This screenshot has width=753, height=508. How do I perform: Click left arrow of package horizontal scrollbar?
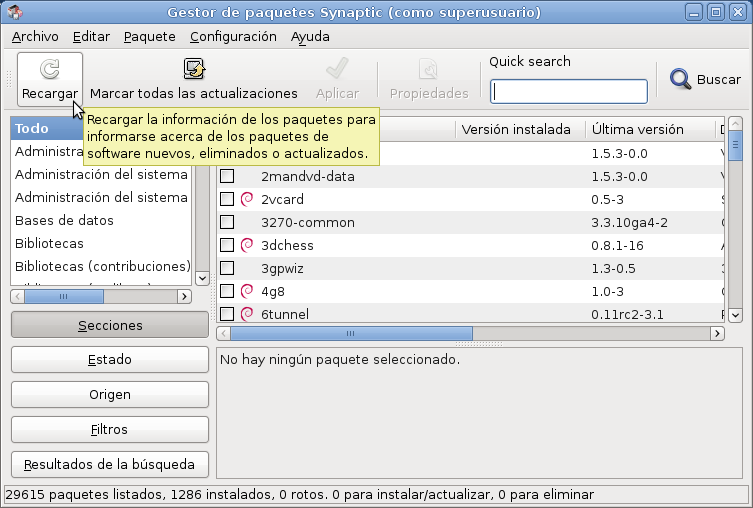(x=224, y=333)
